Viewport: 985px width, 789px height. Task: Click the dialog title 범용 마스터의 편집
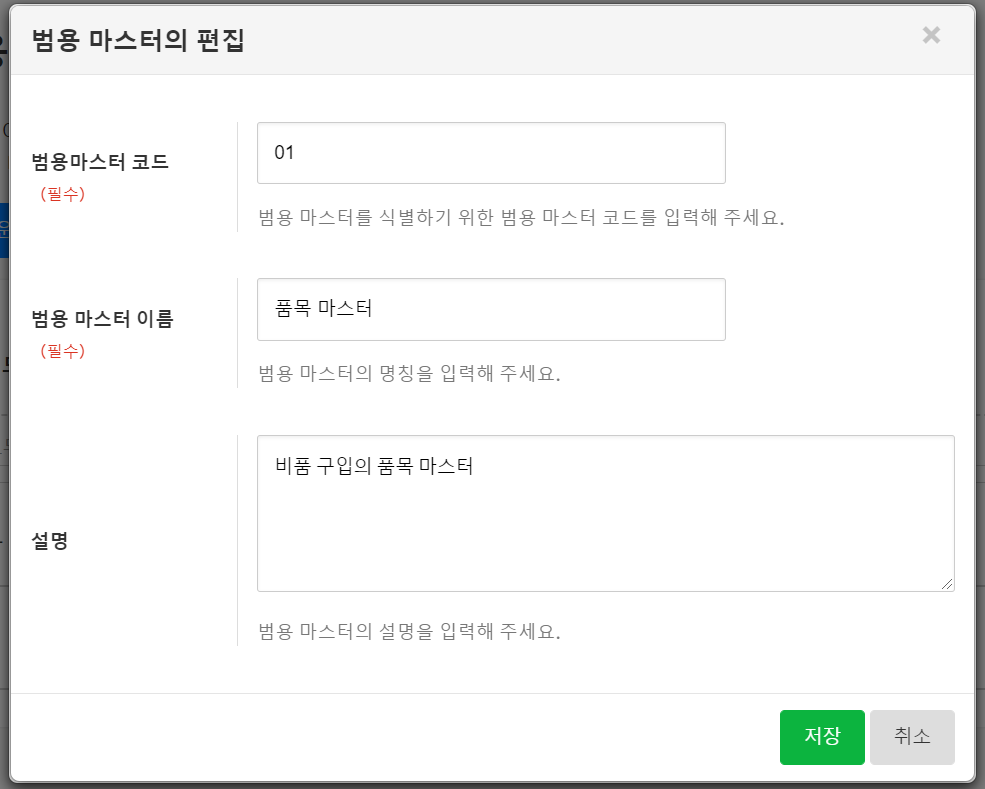(138, 40)
